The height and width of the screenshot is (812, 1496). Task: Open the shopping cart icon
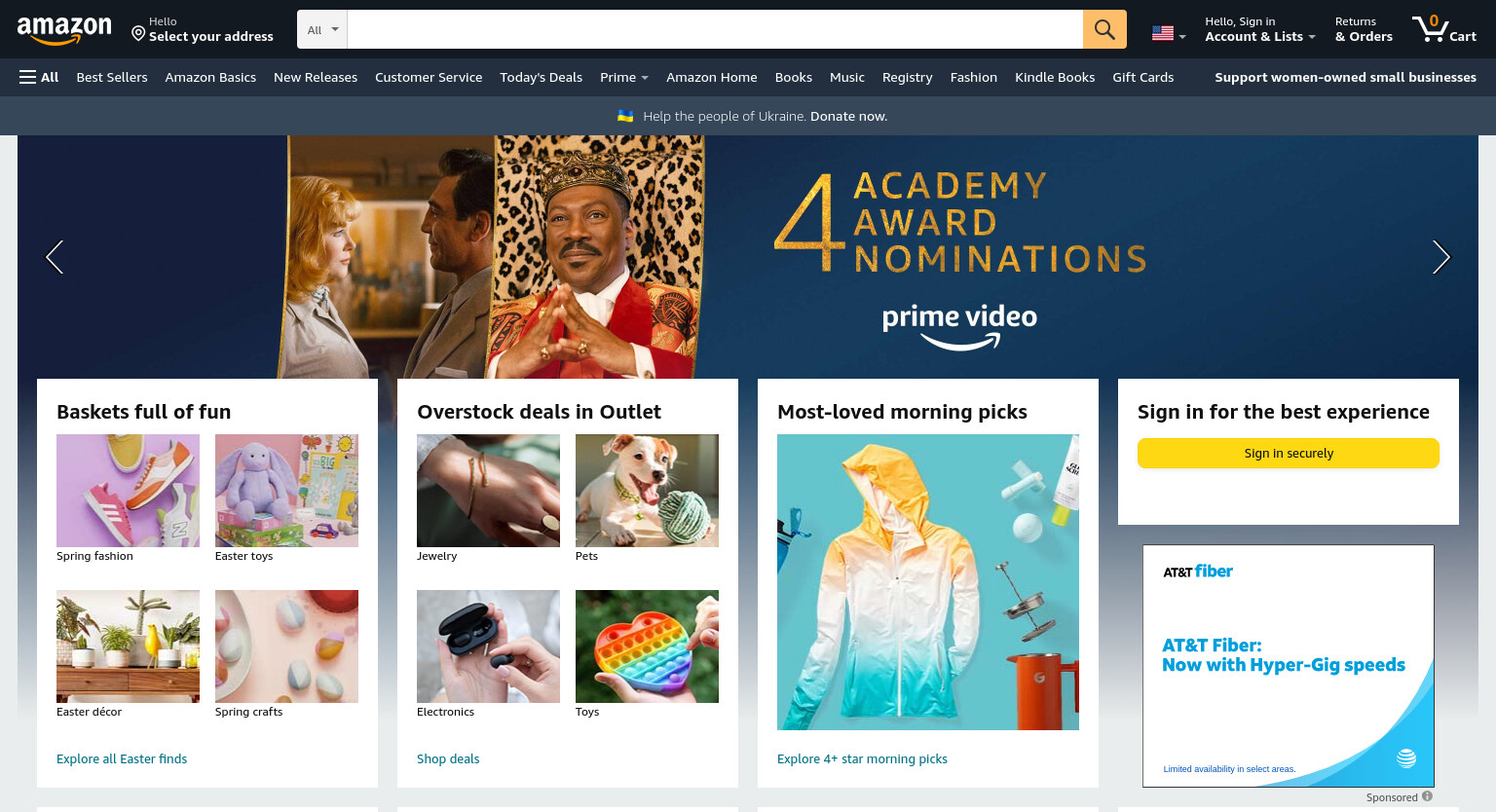pos(1444,29)
